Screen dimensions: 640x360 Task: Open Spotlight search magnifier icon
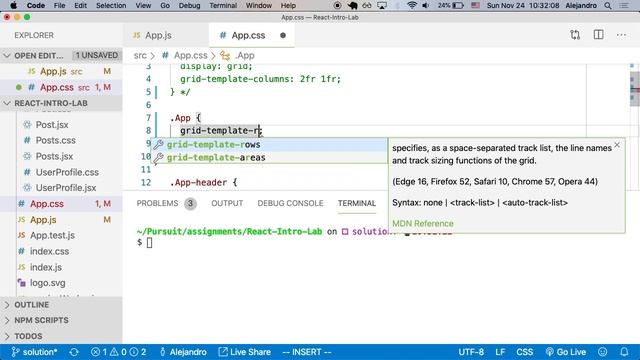click(608, 6)
